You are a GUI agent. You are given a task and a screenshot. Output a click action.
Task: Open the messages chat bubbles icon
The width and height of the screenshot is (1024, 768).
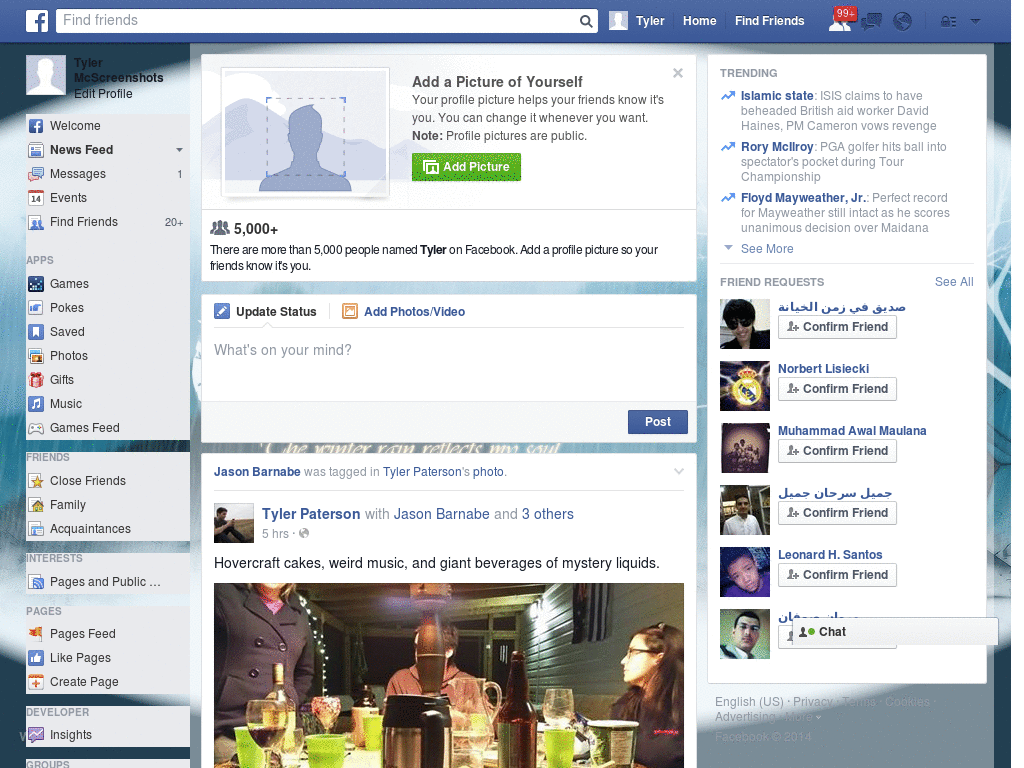click(x=871, y=22)
